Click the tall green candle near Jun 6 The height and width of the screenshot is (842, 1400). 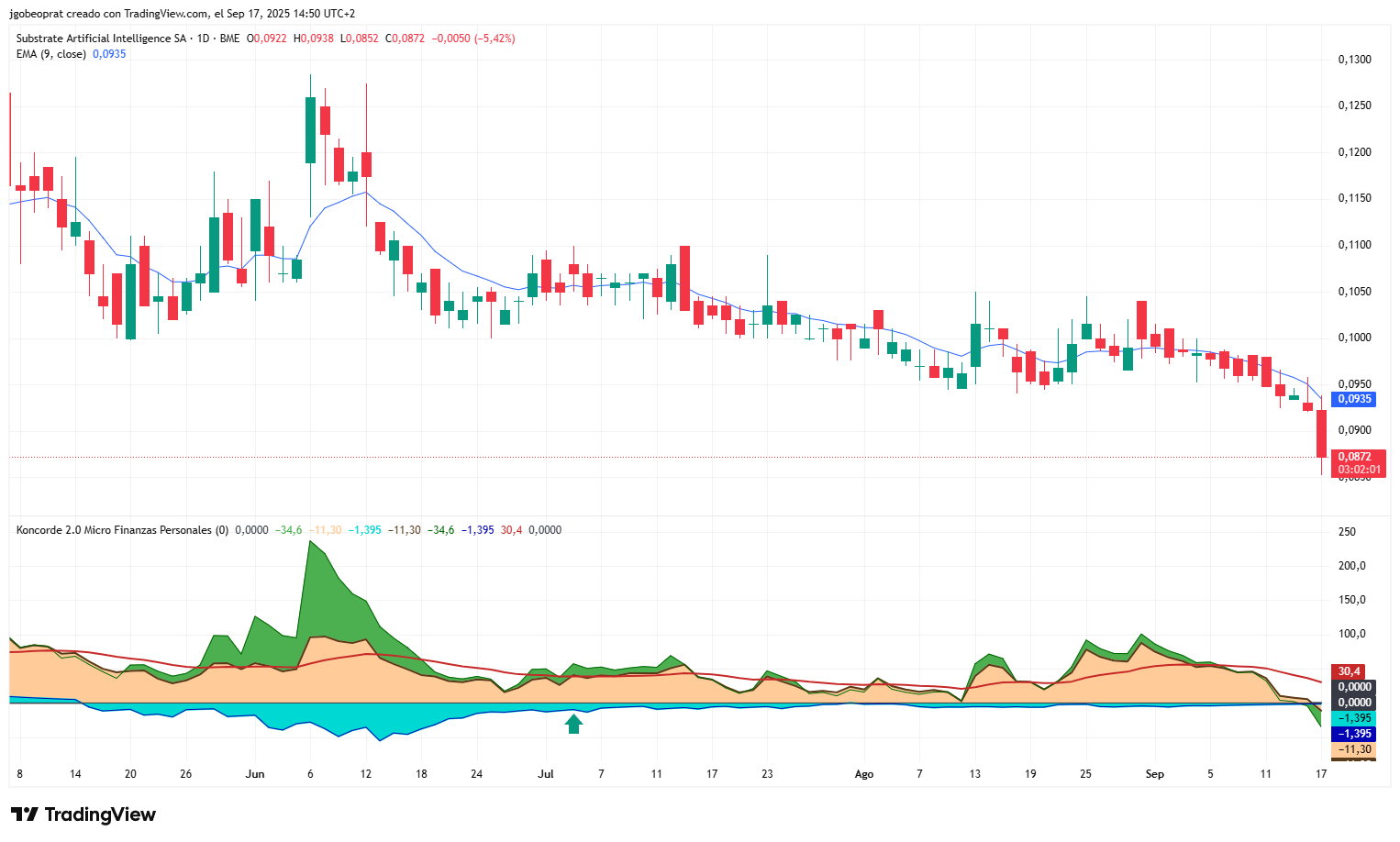[x=310, y=130]
